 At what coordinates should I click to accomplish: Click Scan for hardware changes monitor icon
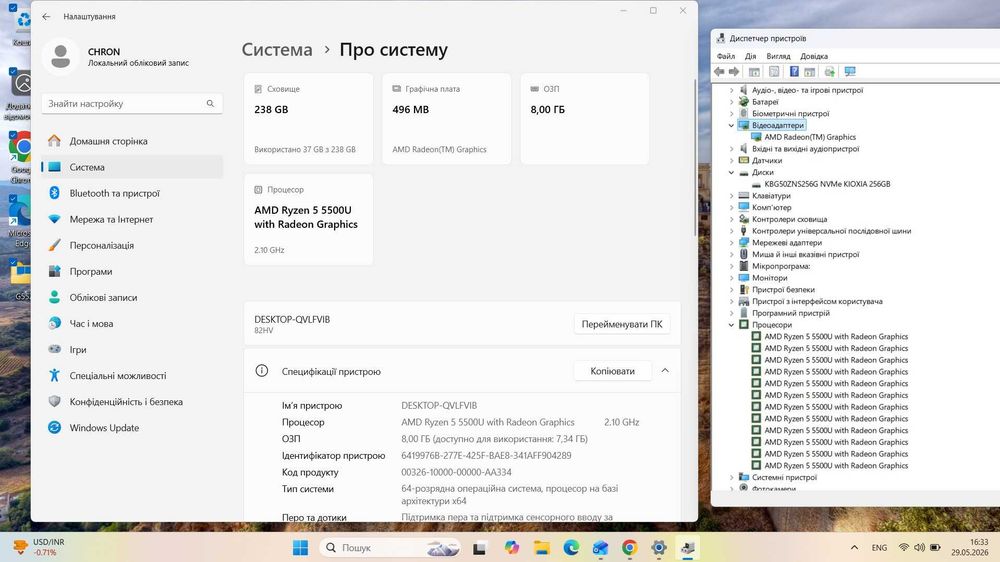849,71
